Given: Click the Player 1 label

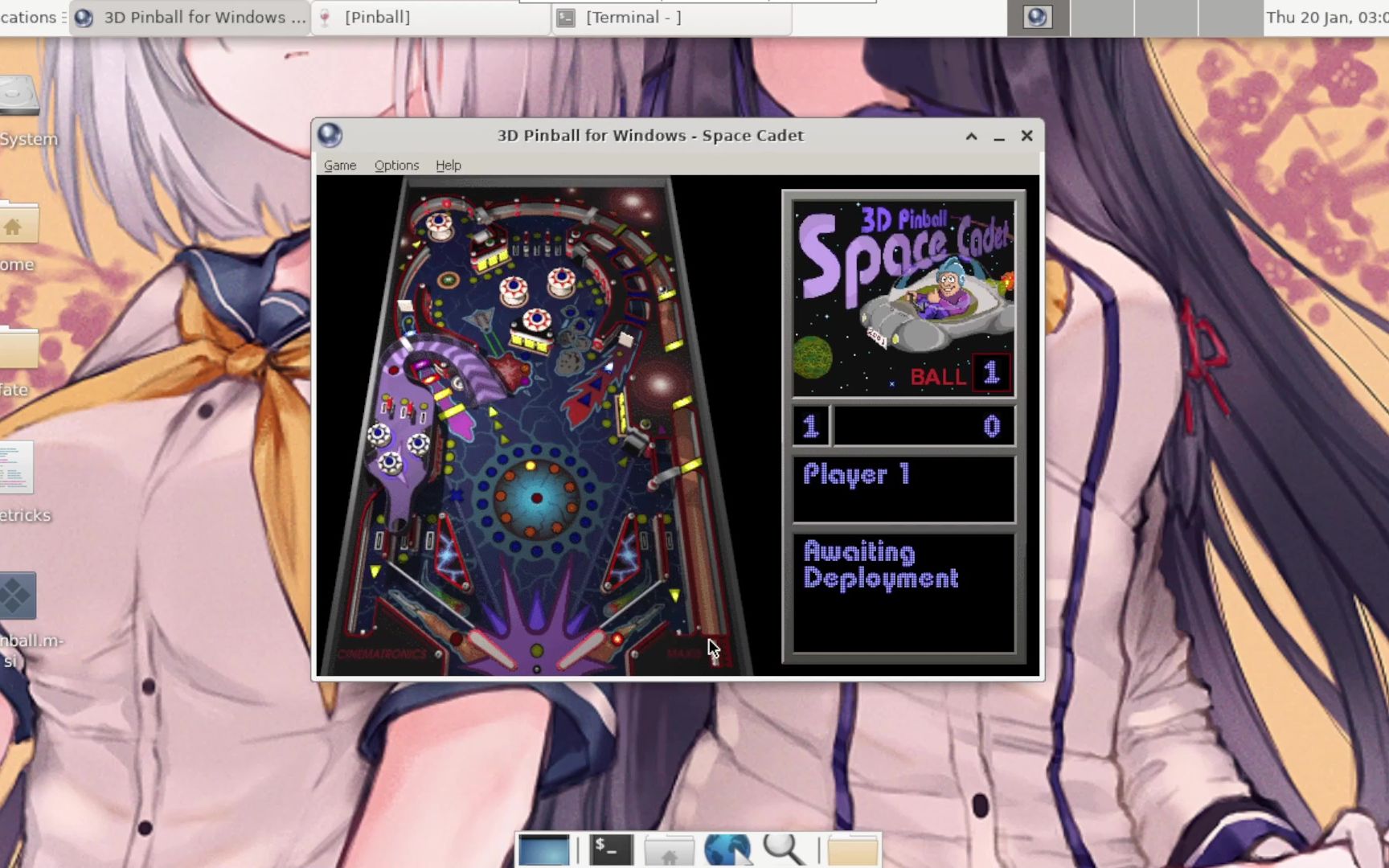Looking at the screenshot, I should click(857, 475).
